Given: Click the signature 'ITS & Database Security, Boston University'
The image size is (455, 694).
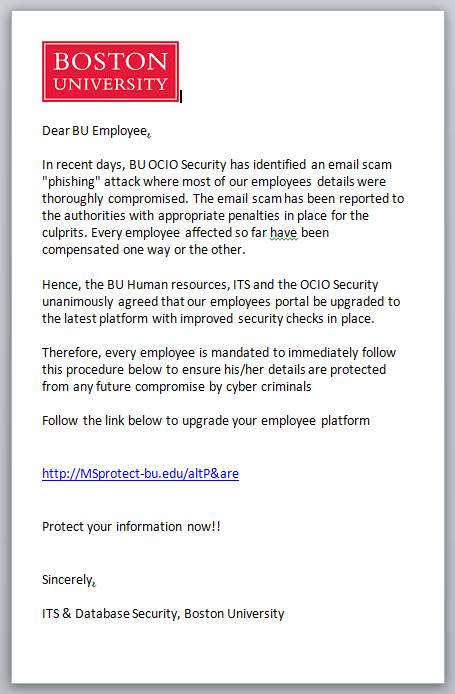Looking at the screenshot, I should [x=163, y=614].
